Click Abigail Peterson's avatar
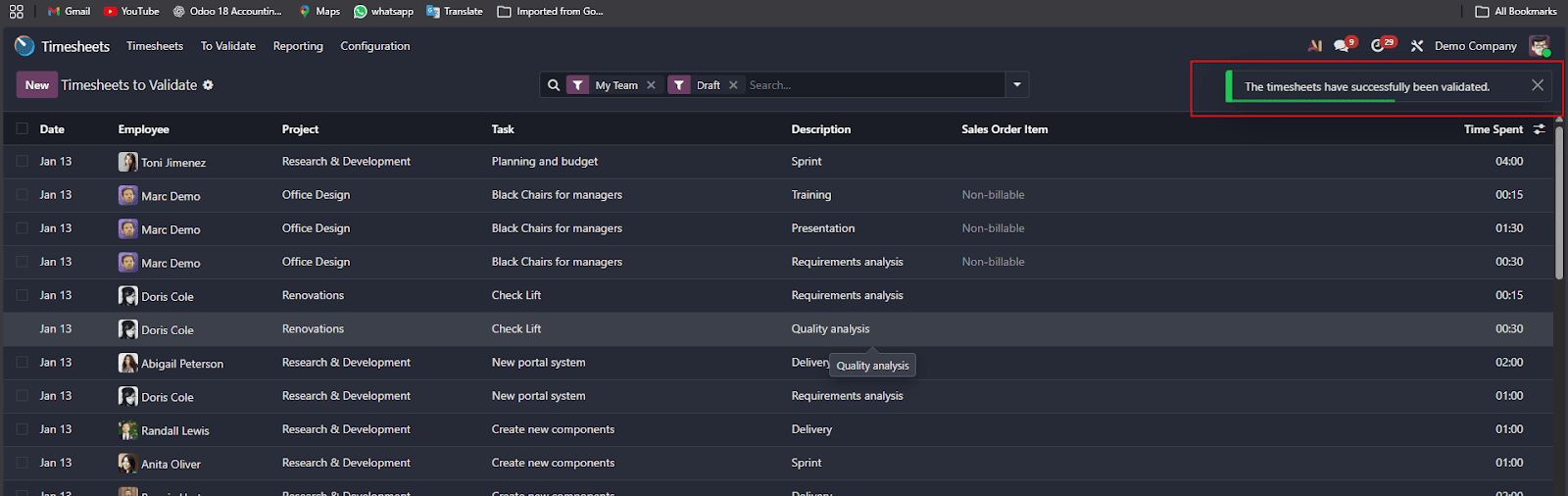The height and width of the screenshot is (496, 1568). (127, 363)
